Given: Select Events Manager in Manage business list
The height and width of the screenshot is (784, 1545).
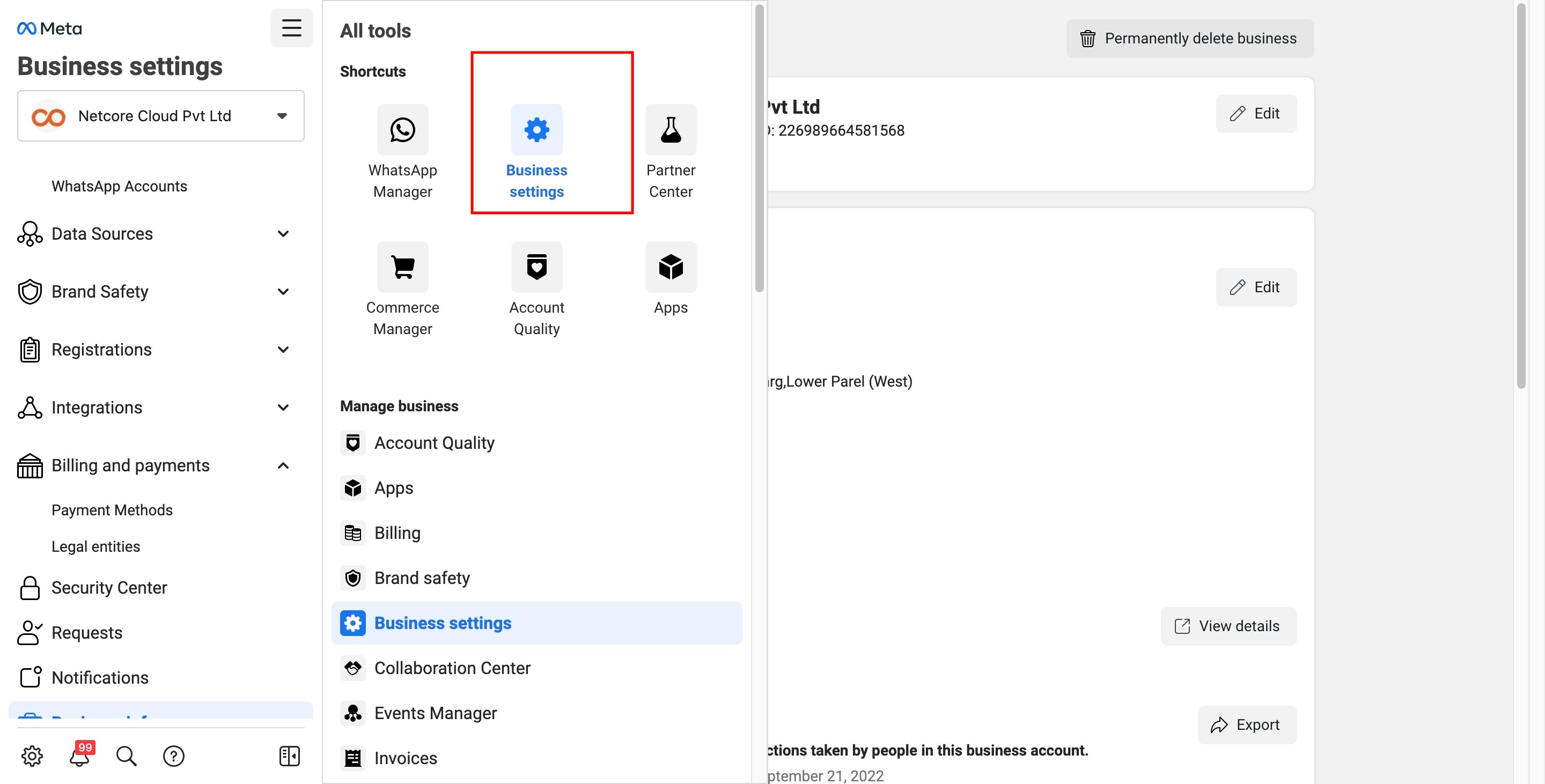Looking at the screenshot, I should (x=435, y=713).
